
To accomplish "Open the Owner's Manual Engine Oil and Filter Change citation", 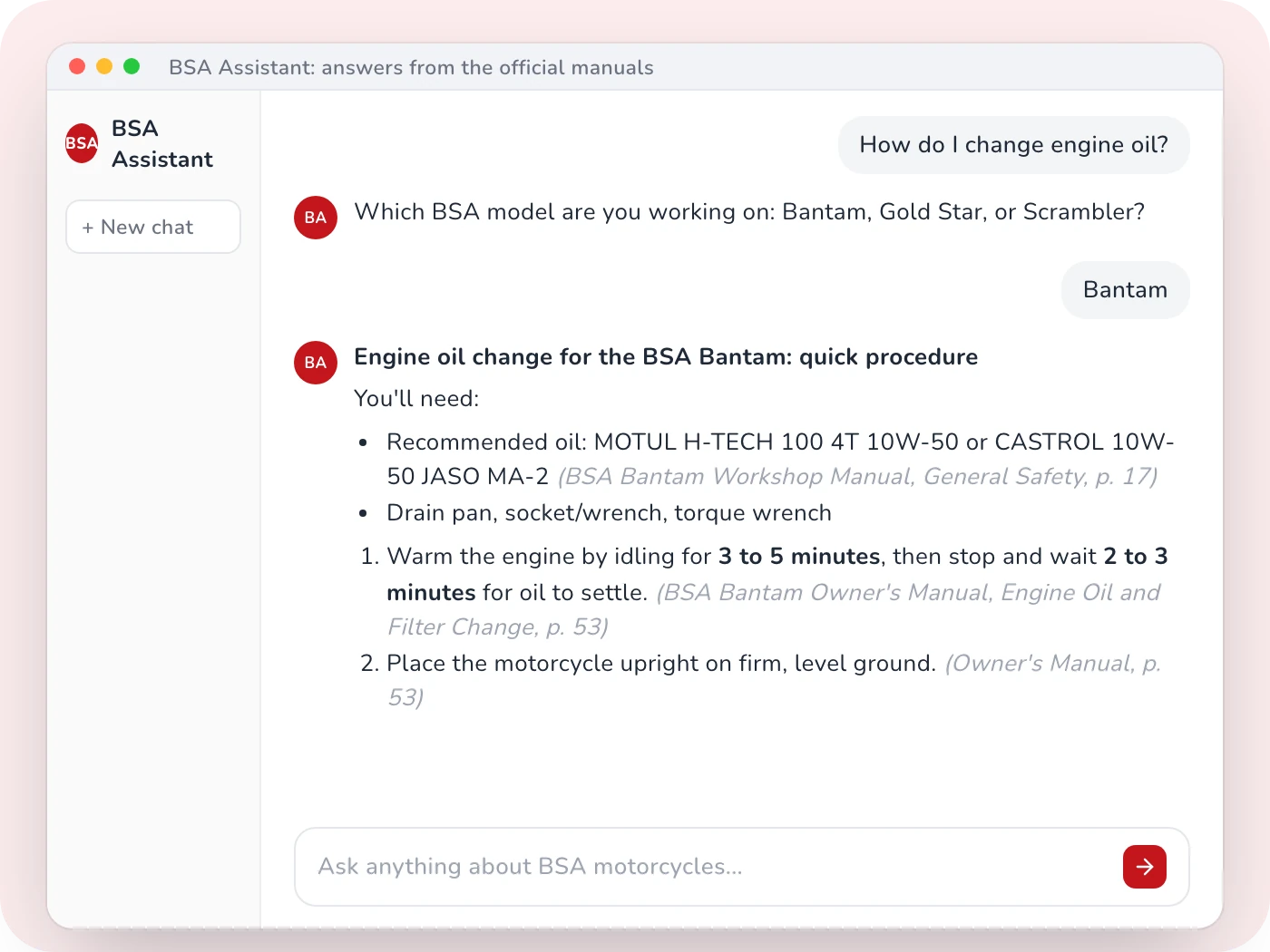I will pyautogui.click(x=774, y=609).
